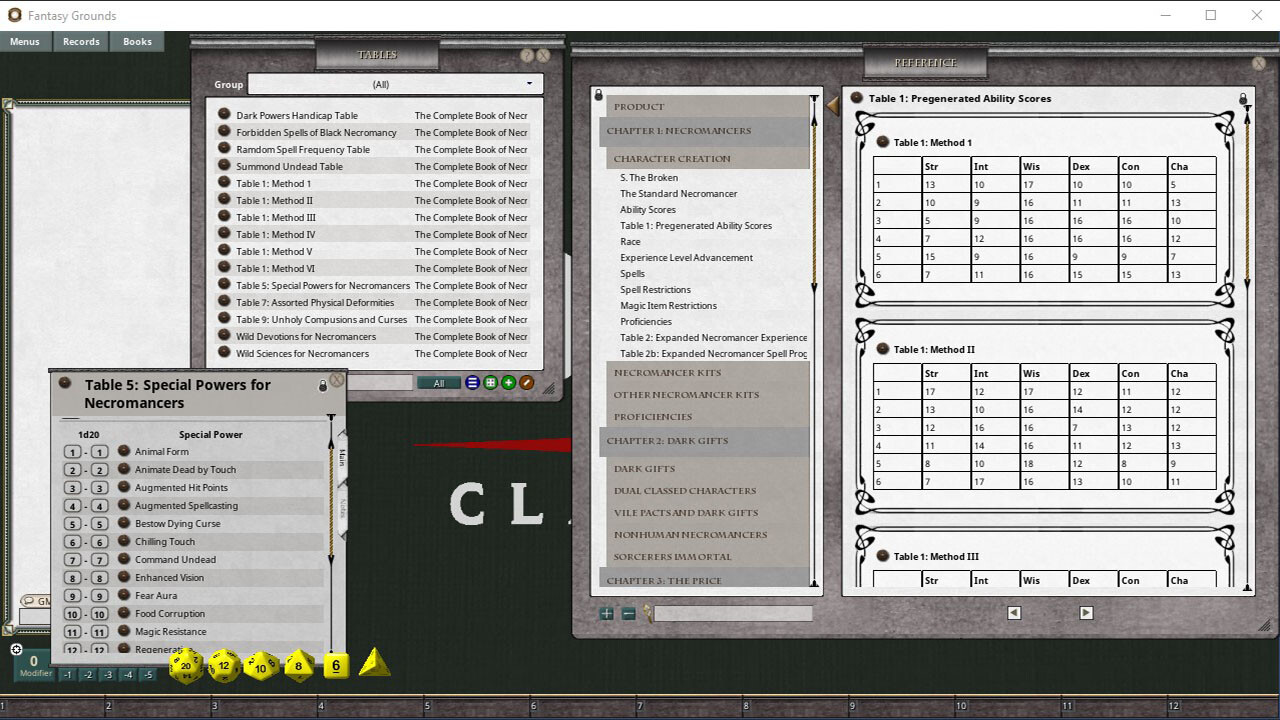Select the yellow d8 die

click(299, 665)
